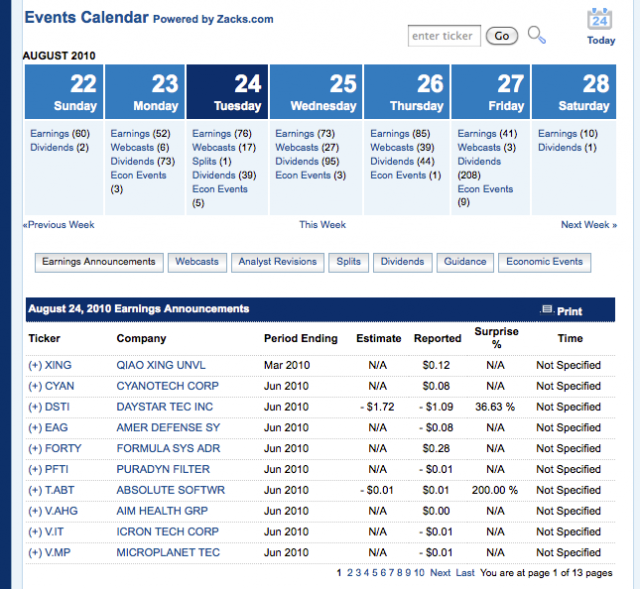Click the Last pagination link
The image size is (640, 589).
click(465, 573)
